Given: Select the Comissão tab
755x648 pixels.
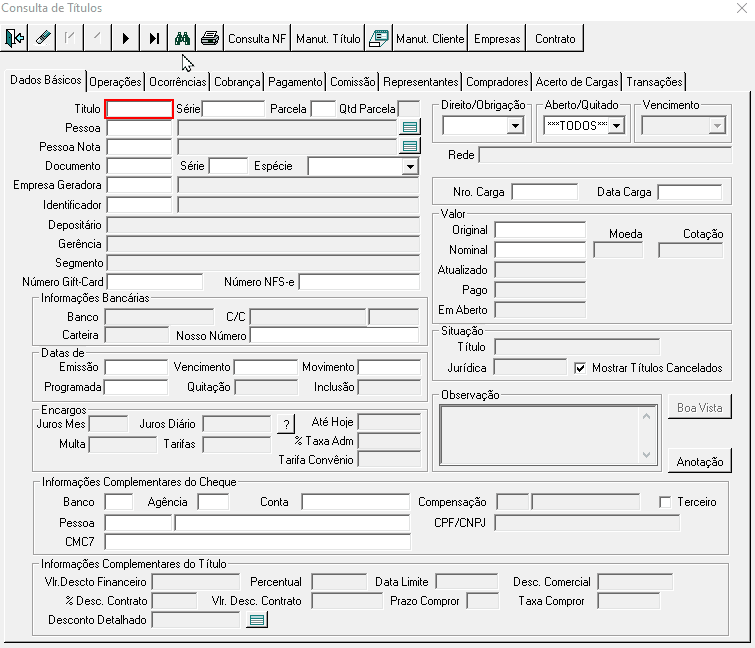Looking at the screenshot, I should coord(352,82).
